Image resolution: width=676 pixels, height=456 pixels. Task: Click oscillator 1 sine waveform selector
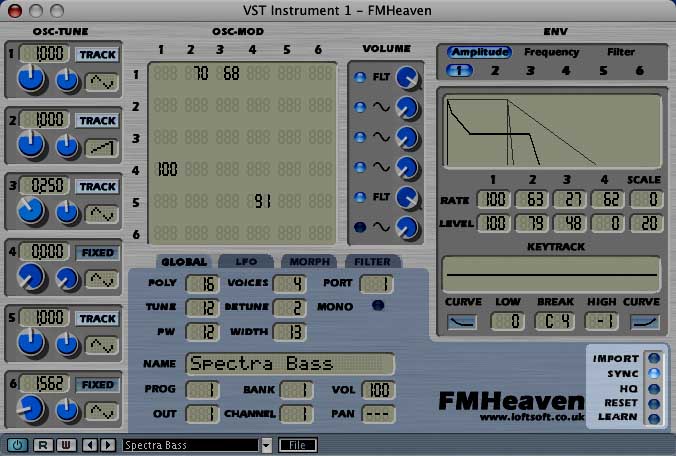(102, 81)
